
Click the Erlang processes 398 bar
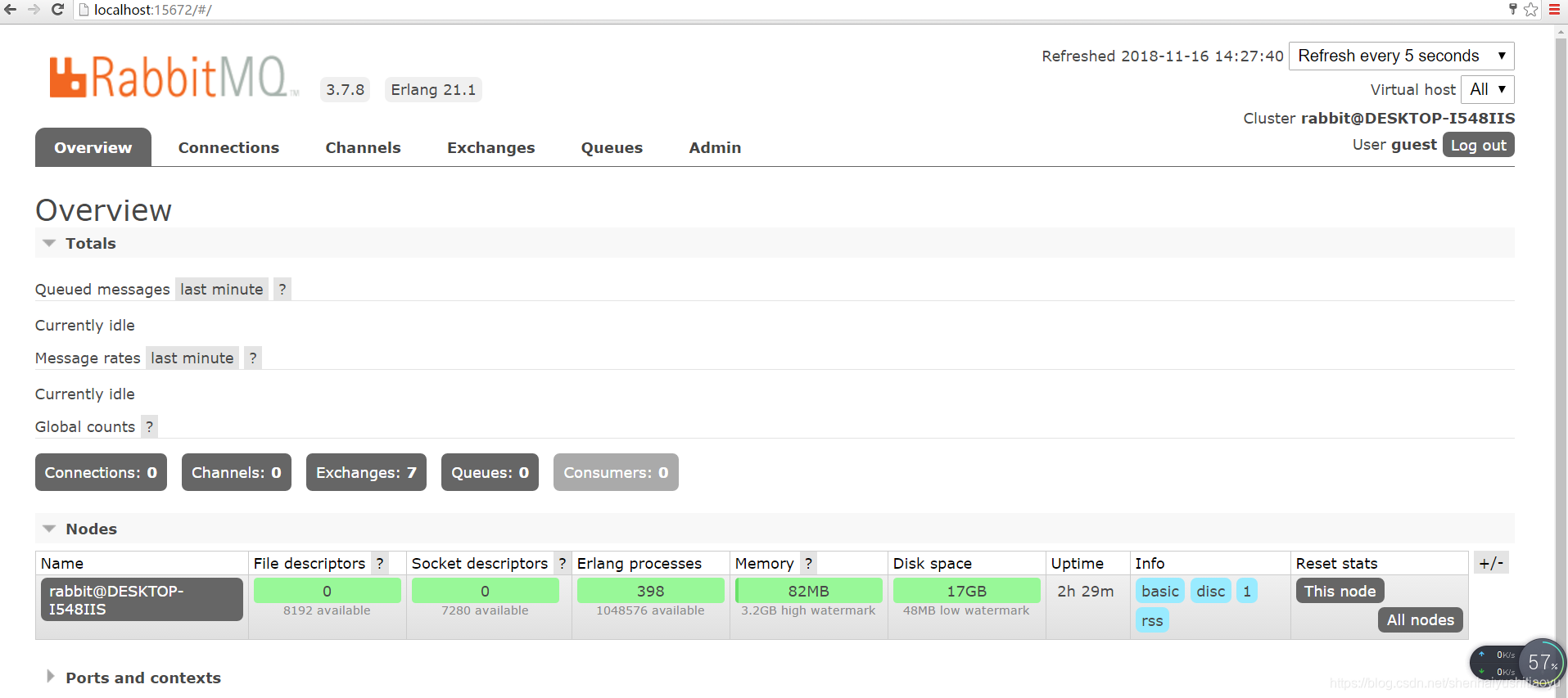(x=650, y=591)
